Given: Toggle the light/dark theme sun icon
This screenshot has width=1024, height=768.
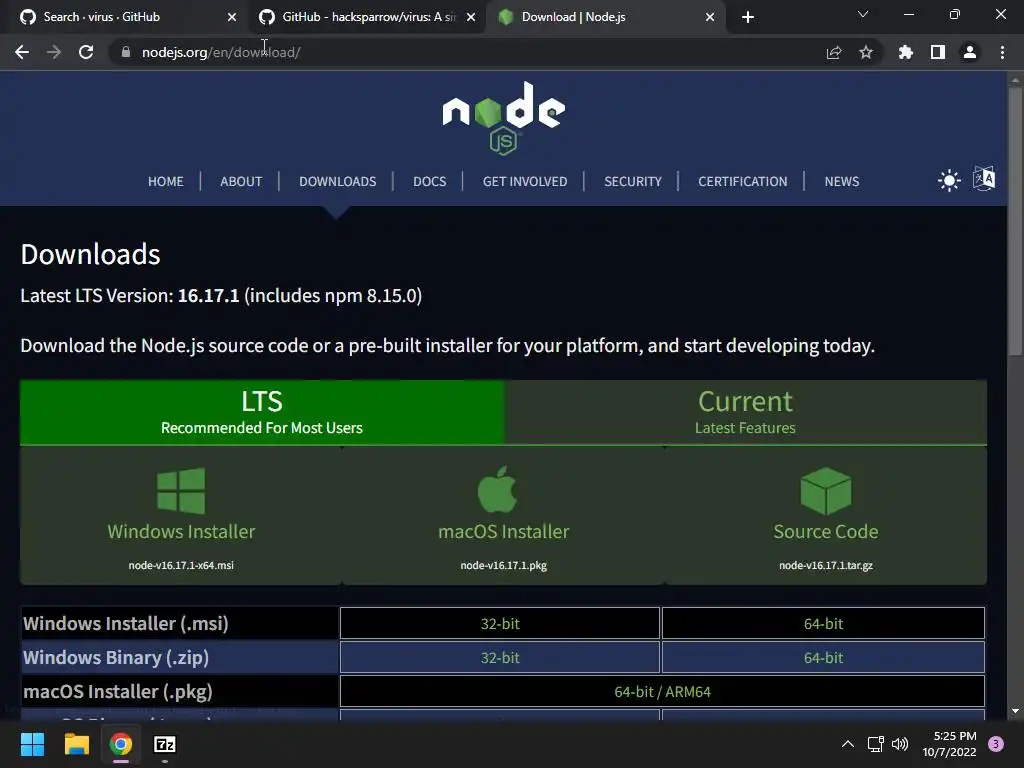Looking at the screenshot, I should (949, 180).
